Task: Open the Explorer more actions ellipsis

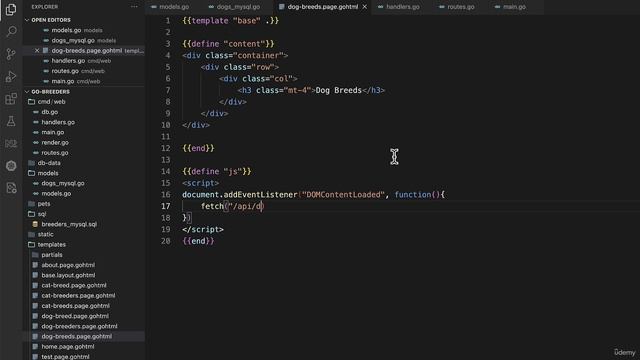Action: pos(134,7)
